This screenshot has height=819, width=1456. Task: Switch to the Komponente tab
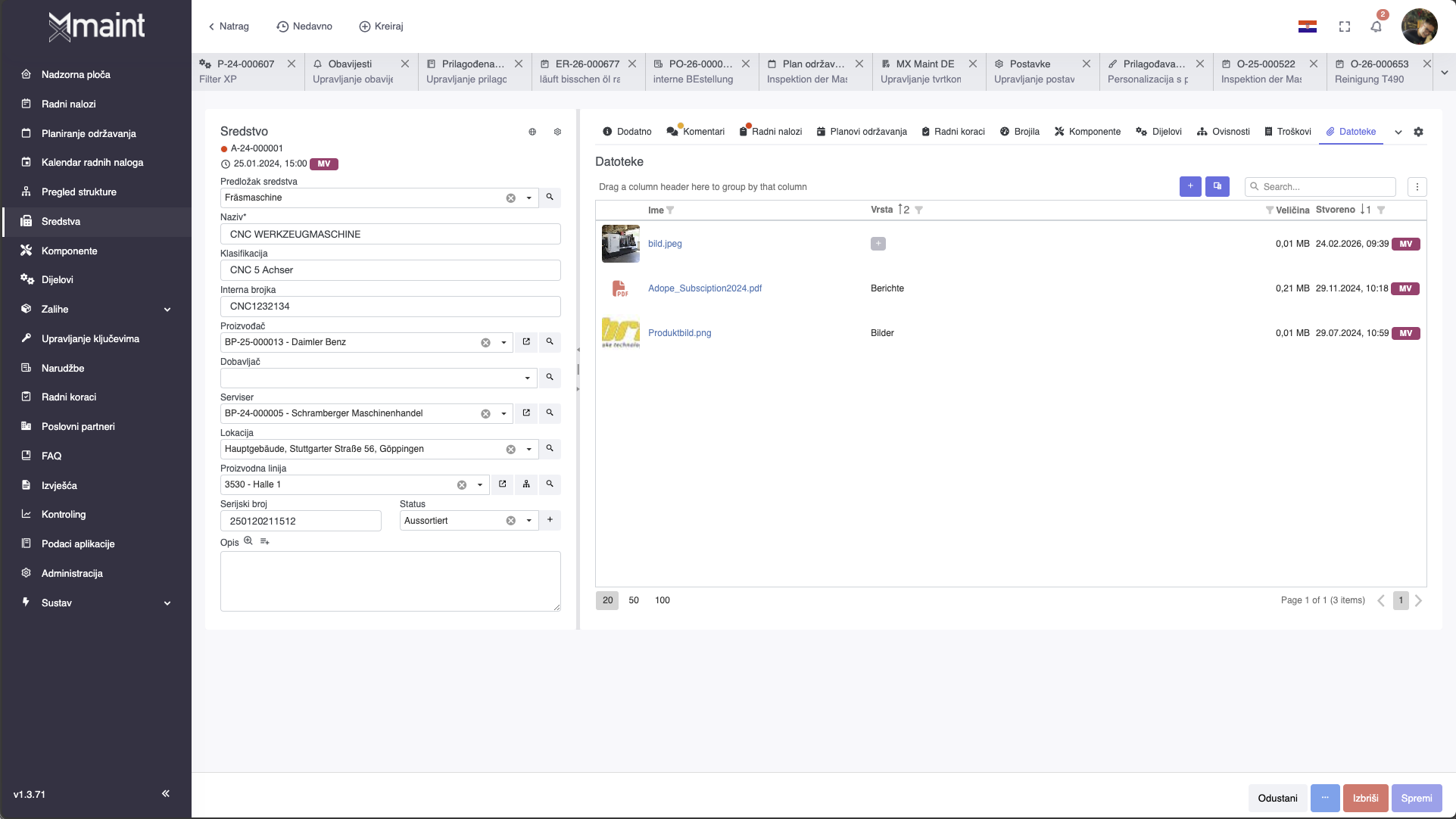[1087, 132]
